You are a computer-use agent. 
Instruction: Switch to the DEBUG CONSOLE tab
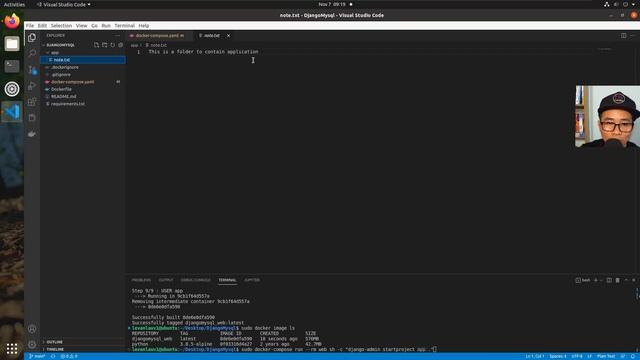tap(196, 280)
